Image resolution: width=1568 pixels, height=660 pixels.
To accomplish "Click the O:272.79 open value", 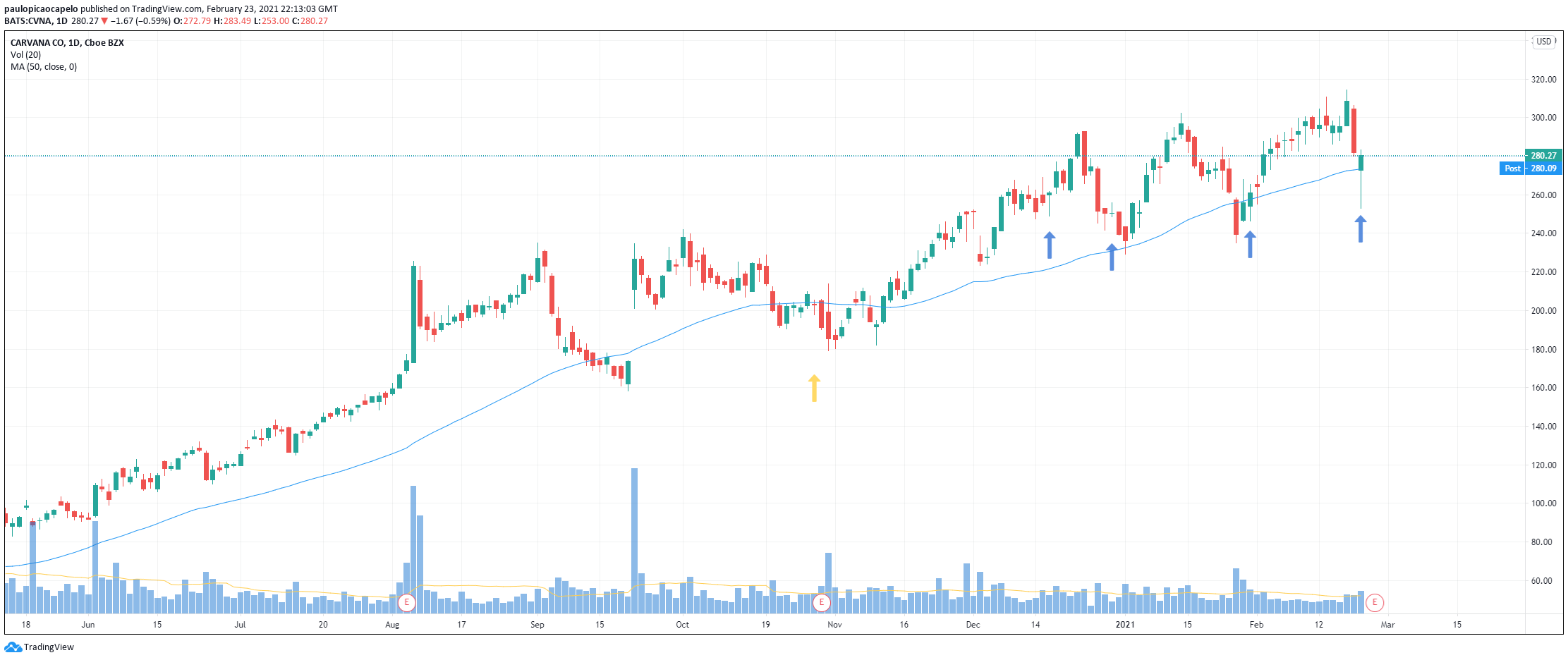I will pos(192,21).
